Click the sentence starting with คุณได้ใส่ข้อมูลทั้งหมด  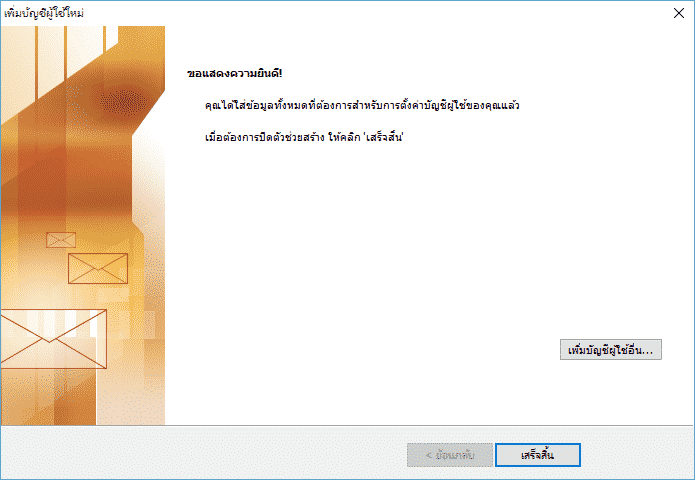point(362,105)
